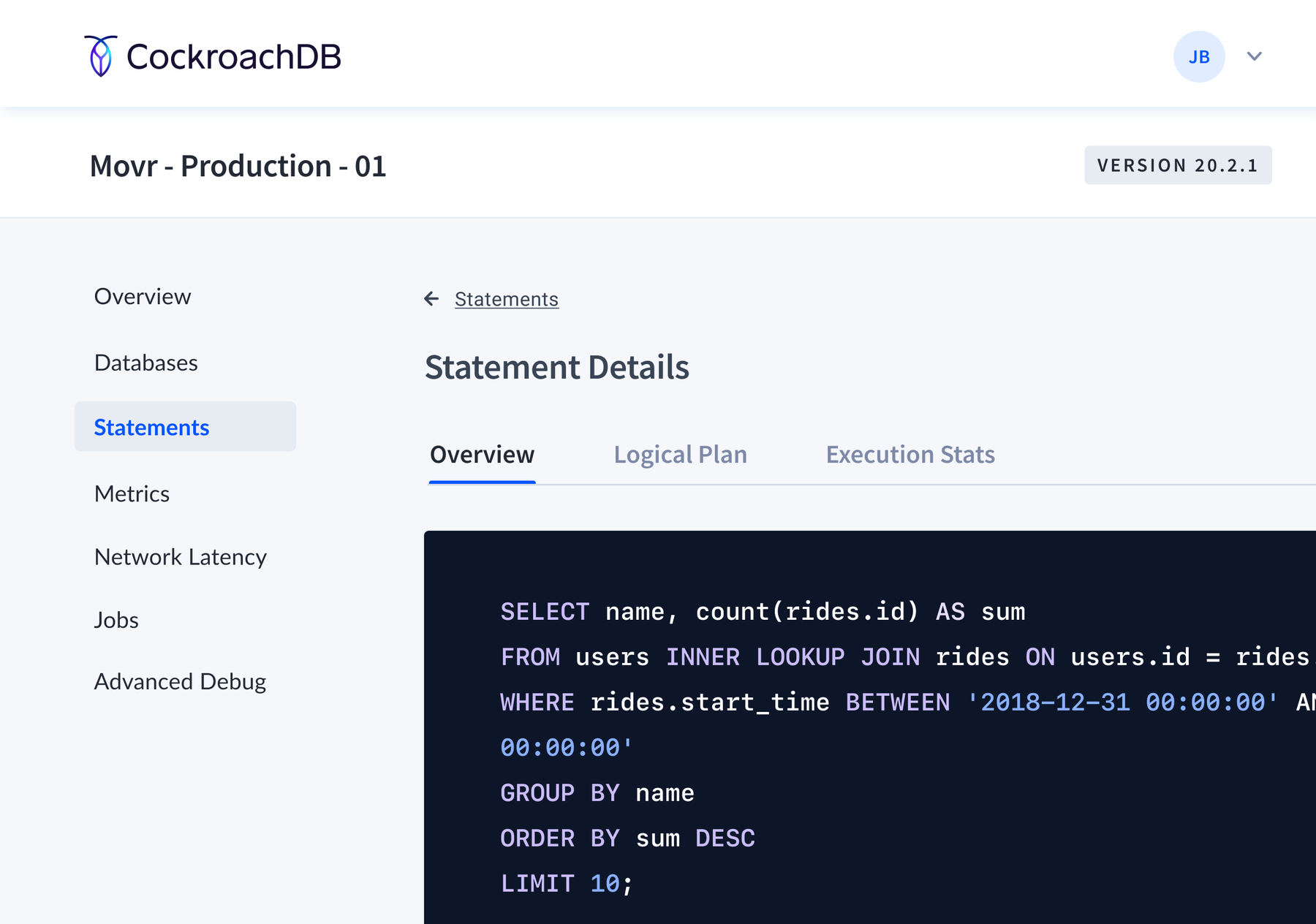The height and width of the screenshot is (924, 1316).
Task: Open Advanced Debug page
Action: (x=180, y=681)
